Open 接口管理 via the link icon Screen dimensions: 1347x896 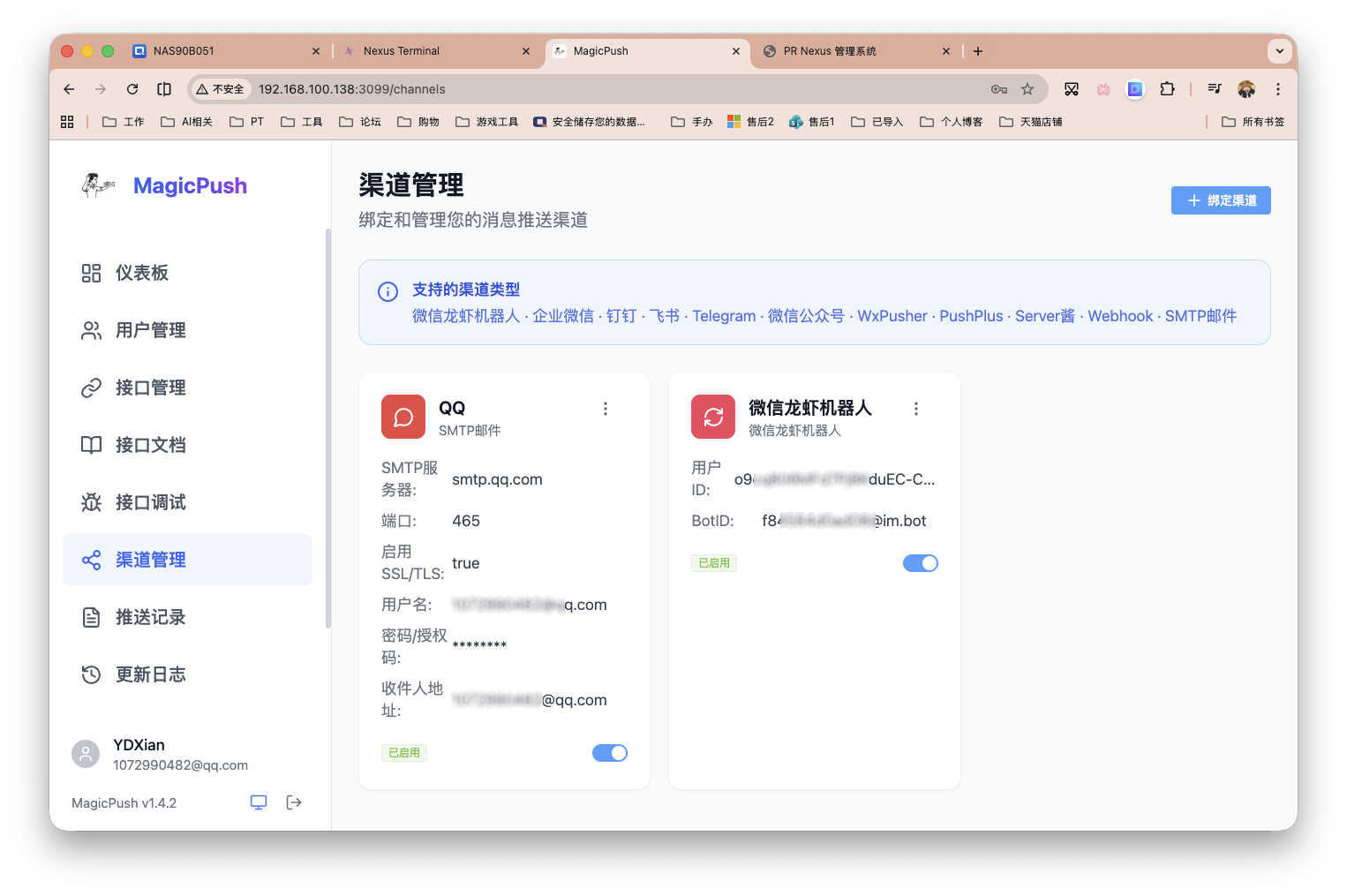(x=91, y=388)
